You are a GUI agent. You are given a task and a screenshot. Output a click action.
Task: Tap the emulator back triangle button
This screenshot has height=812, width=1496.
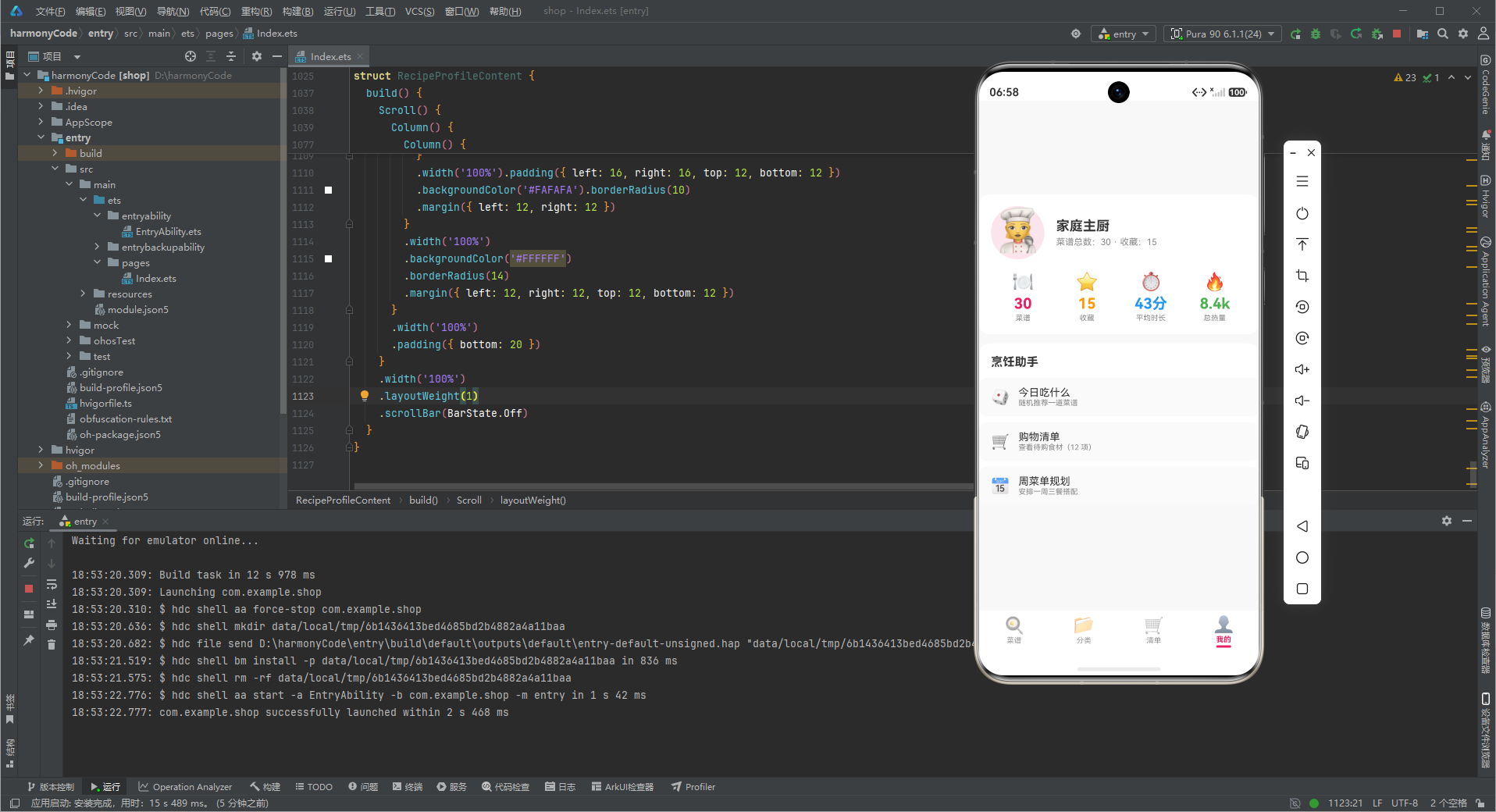[1302, 526]
